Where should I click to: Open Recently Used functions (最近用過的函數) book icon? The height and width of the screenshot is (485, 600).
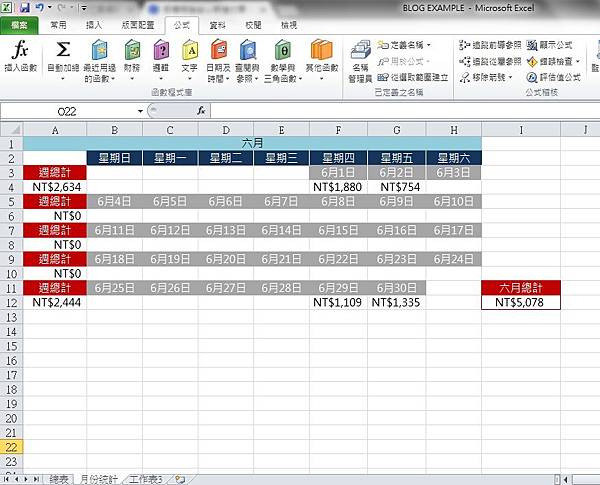coord(99,50)
